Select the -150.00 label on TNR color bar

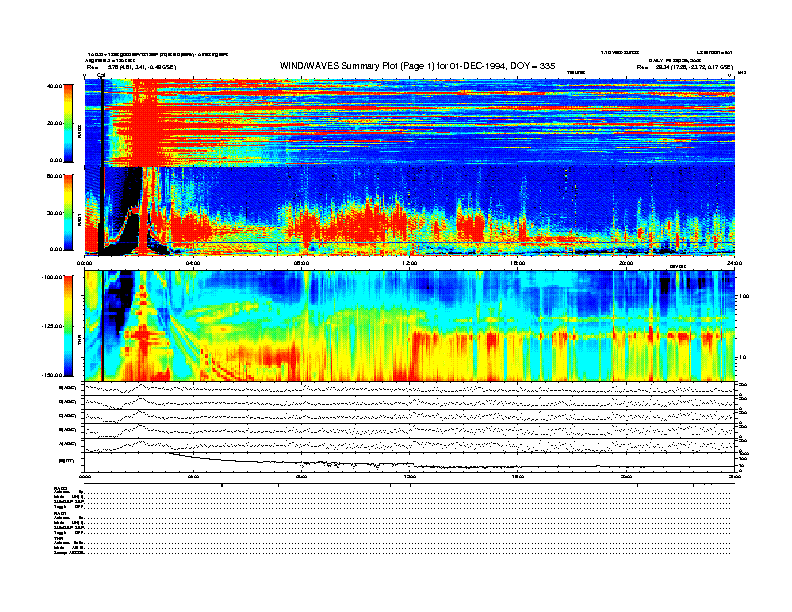pos(53,375)
